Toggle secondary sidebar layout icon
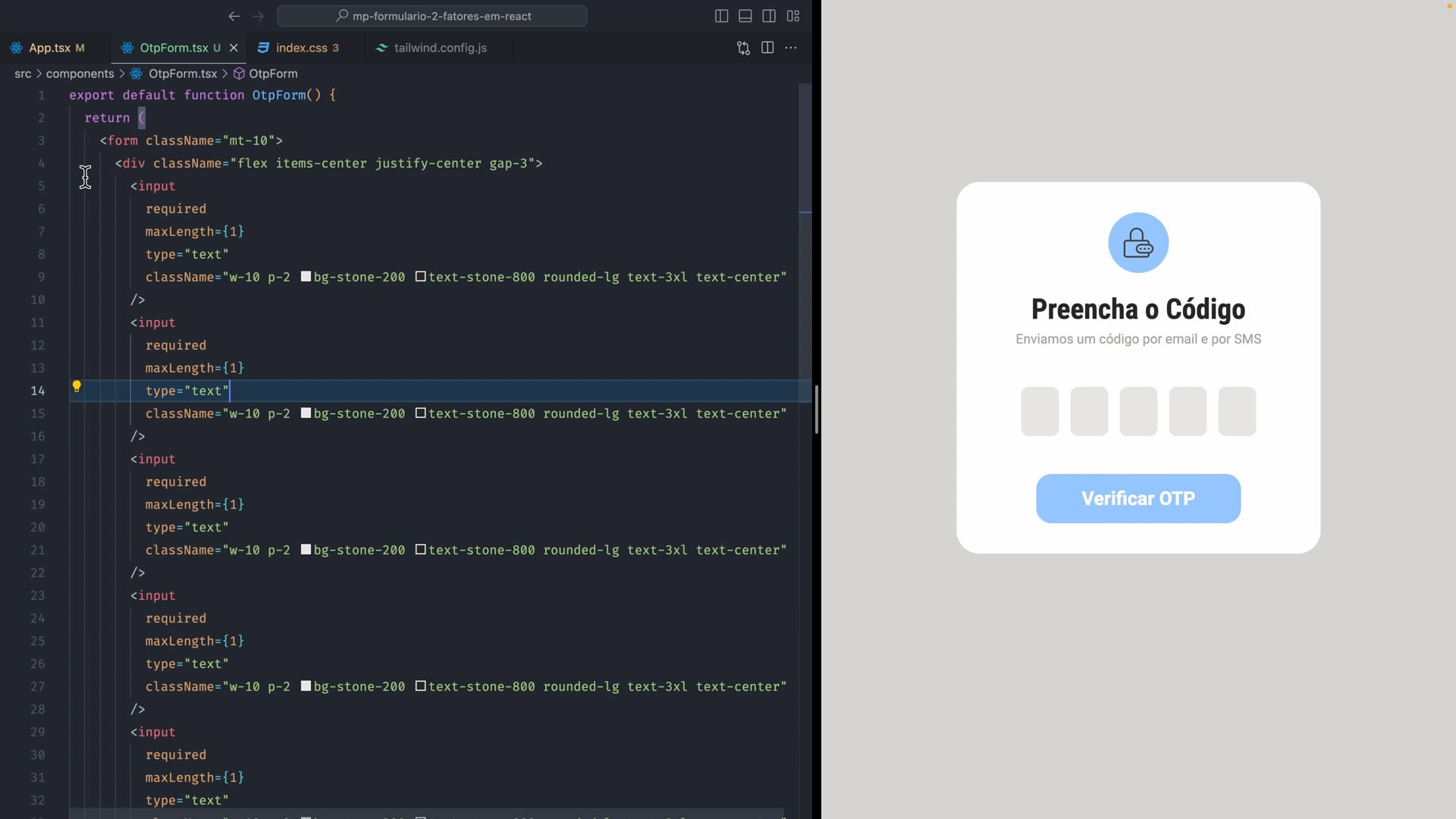This screenshot has height=819, width=1456. (768, 16)
